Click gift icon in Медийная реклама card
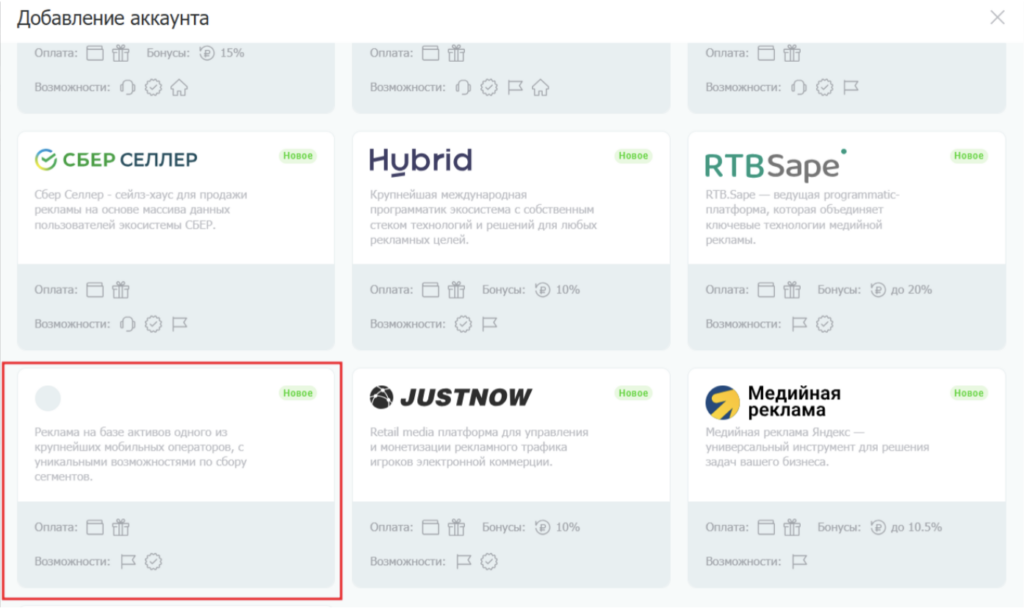Viewport: 1024px width, 613px height. [792, 527]
